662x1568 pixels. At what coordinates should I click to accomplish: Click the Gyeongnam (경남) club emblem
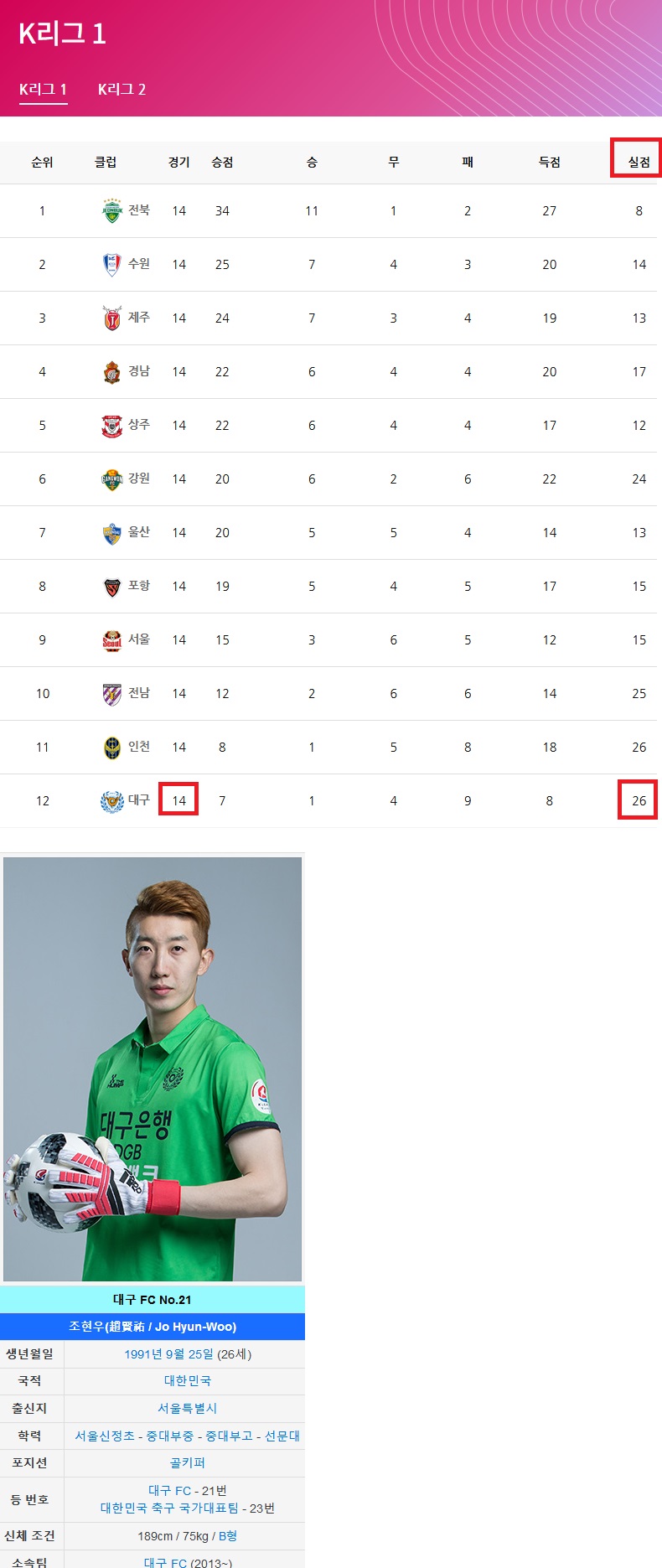pos(112,372)
